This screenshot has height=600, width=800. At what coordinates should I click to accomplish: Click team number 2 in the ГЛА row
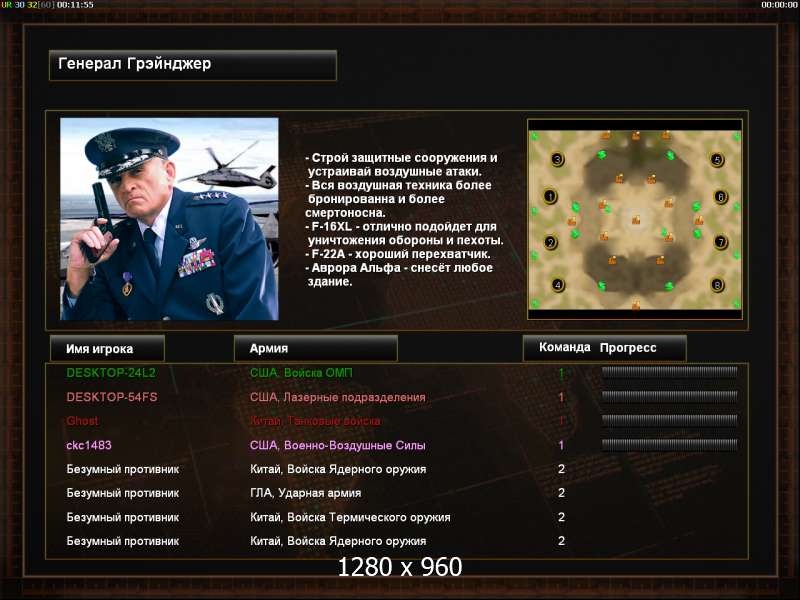(x=561, y=493)
